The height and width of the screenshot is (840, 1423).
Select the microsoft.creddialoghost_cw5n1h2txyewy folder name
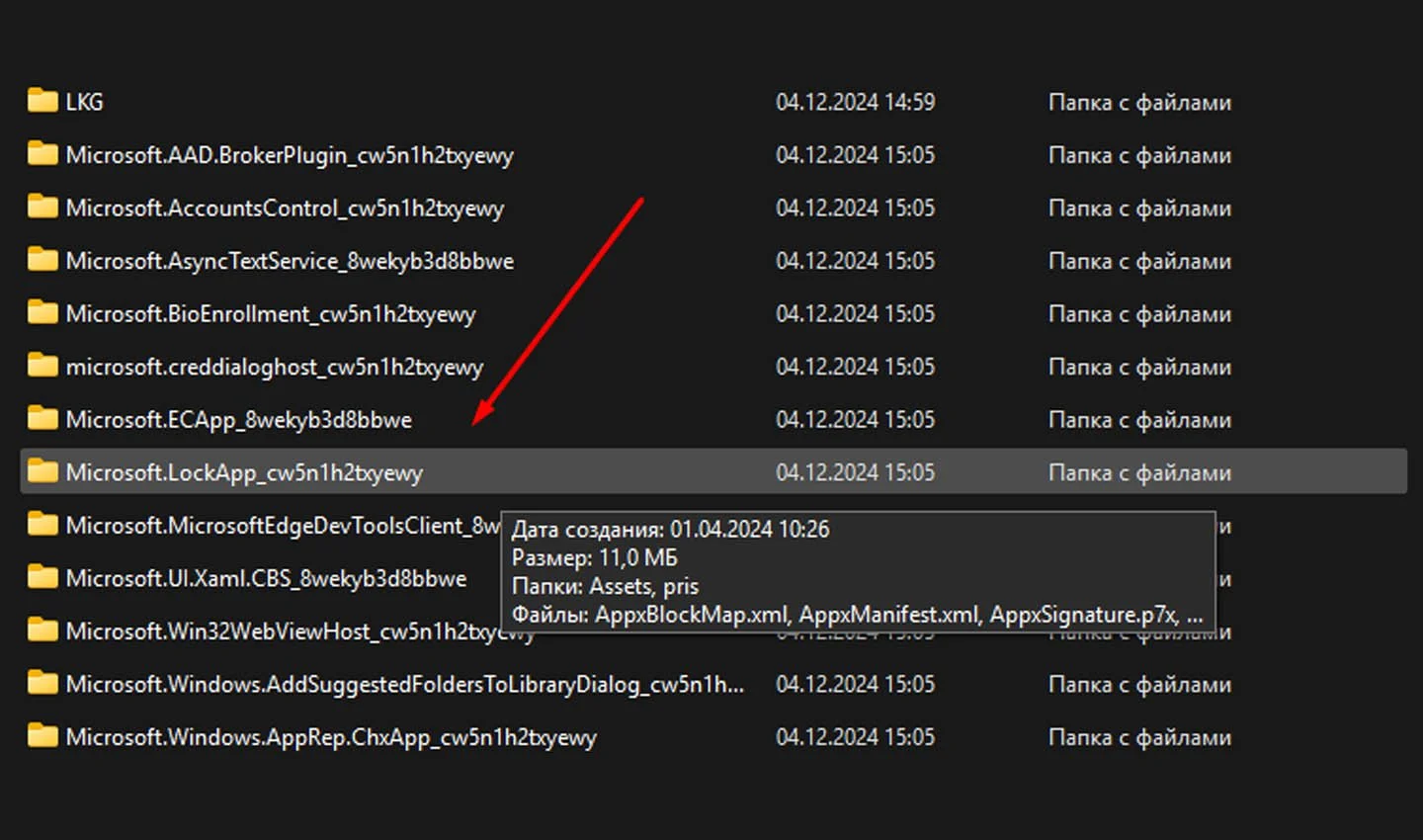(x=275, y=368)
